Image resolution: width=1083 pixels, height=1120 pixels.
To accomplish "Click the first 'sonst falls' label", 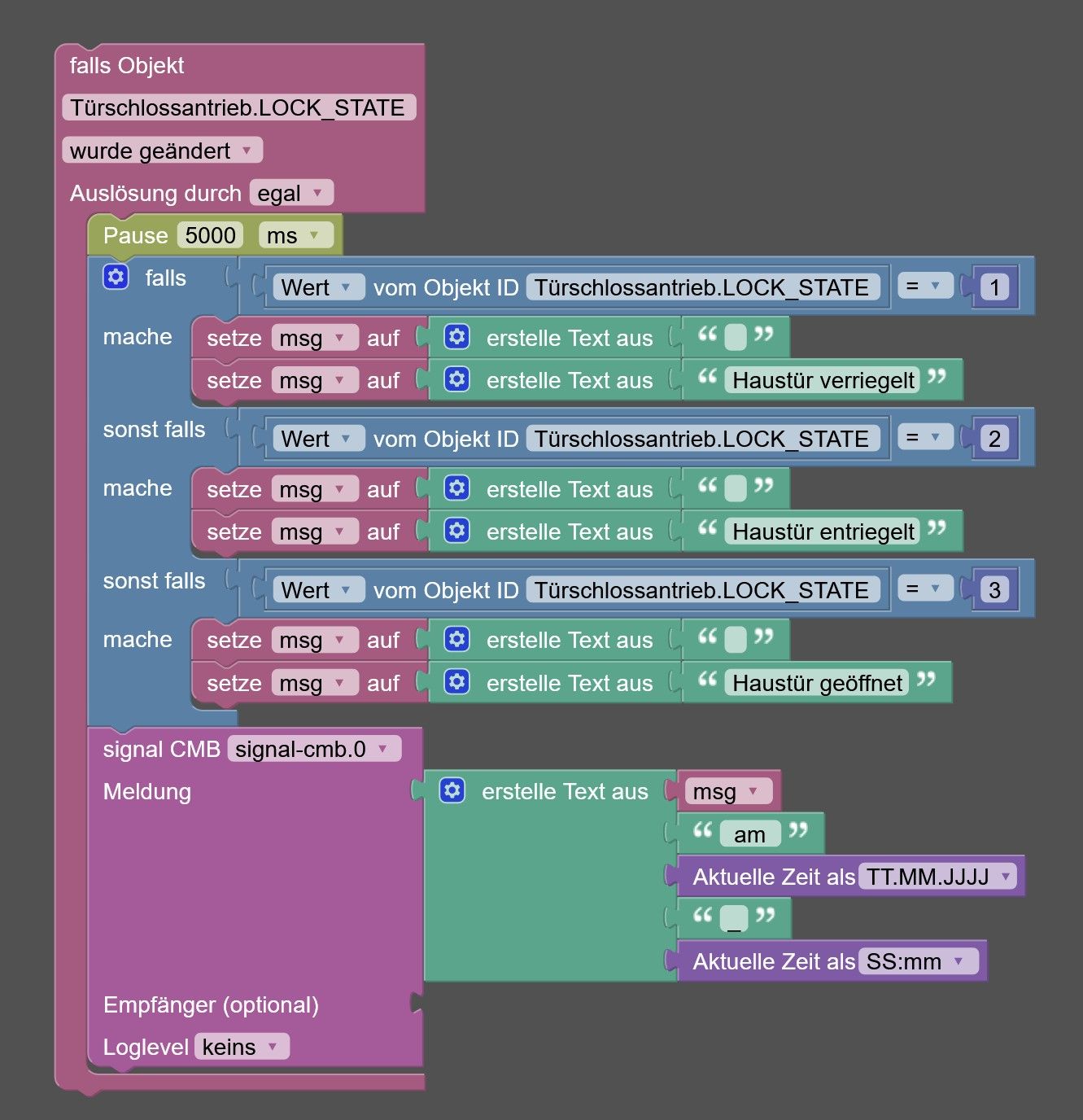I will point(154,429).
